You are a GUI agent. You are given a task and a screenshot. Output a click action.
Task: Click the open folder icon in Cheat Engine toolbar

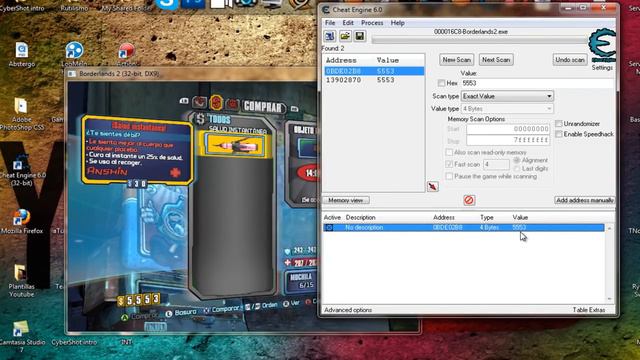(x=345, y=36)
